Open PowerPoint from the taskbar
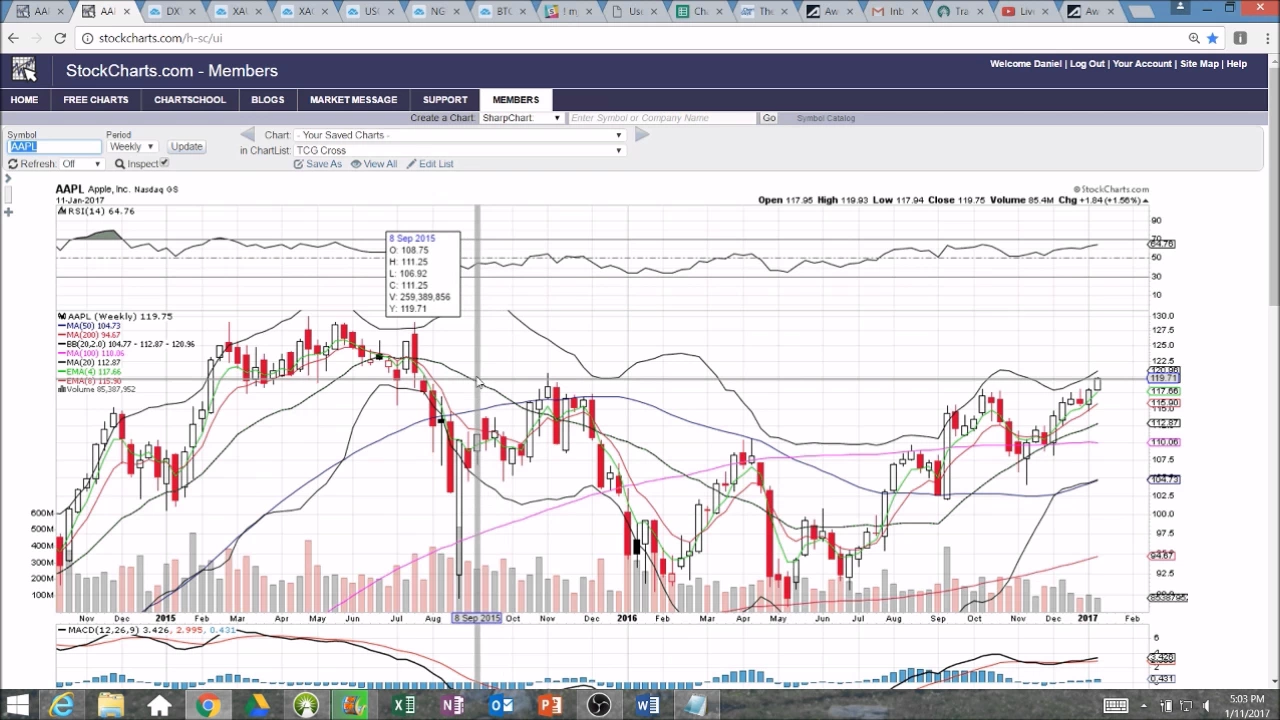The image size is (1280, 720). tap(550, 706)
